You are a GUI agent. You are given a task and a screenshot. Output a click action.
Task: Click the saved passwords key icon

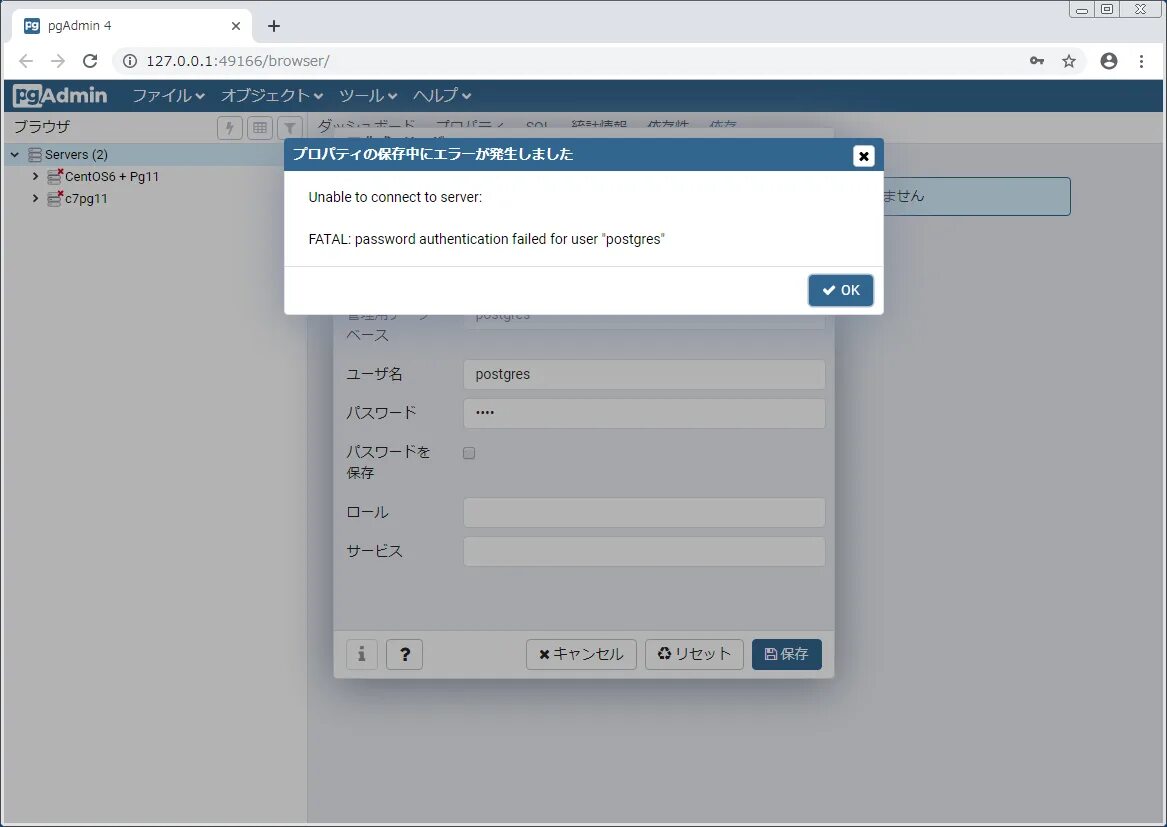pos(1037,61)
